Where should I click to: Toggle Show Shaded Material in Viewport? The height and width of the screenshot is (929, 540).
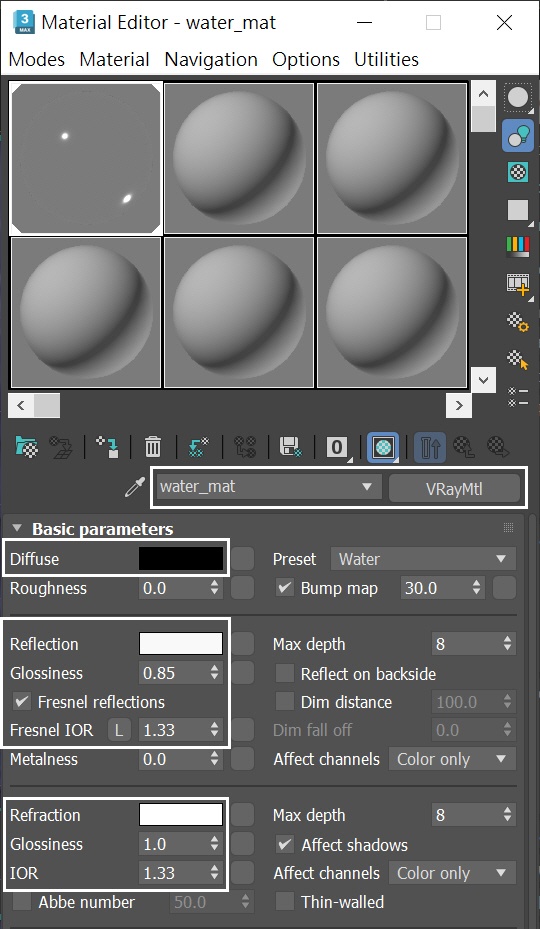pos(383,447)
